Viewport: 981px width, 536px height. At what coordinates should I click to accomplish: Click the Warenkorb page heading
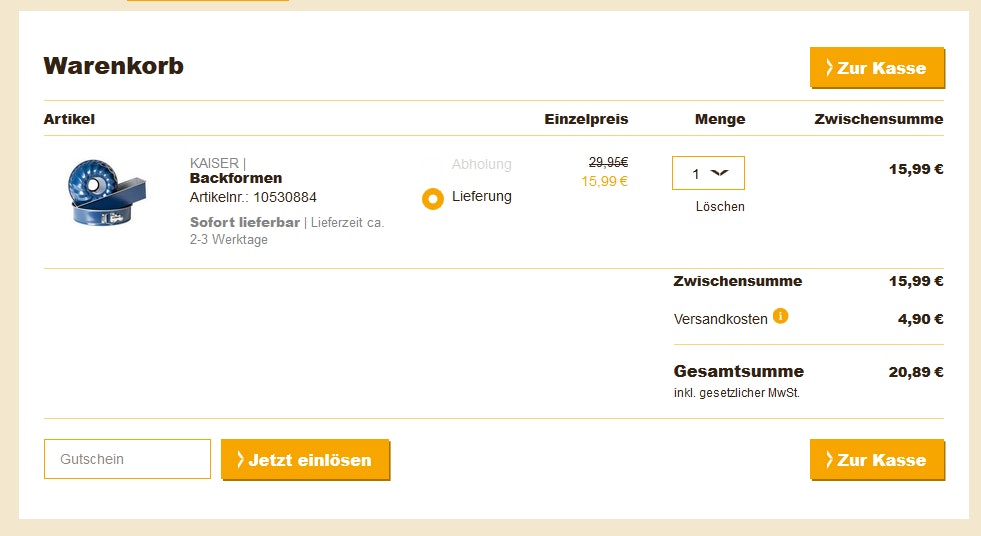(x=113, y=66)
